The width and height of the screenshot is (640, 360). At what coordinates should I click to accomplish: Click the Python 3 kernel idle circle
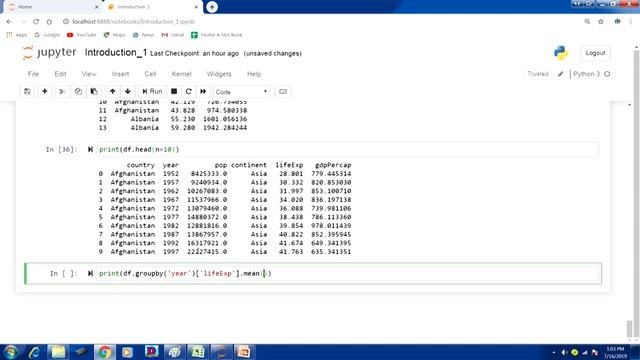pyautogui.click(x=607, y=74)
